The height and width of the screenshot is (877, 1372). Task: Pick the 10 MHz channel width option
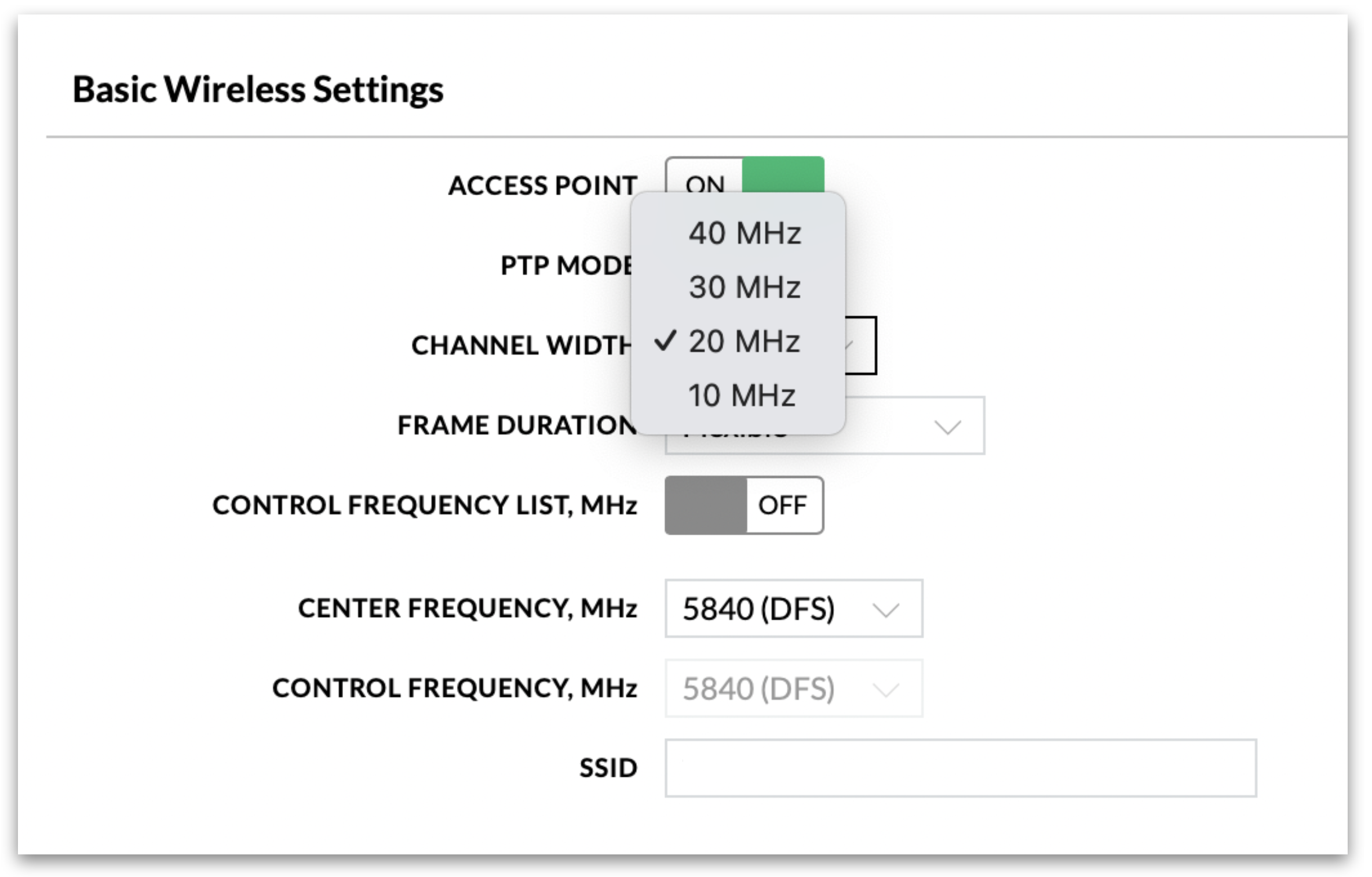738,396
